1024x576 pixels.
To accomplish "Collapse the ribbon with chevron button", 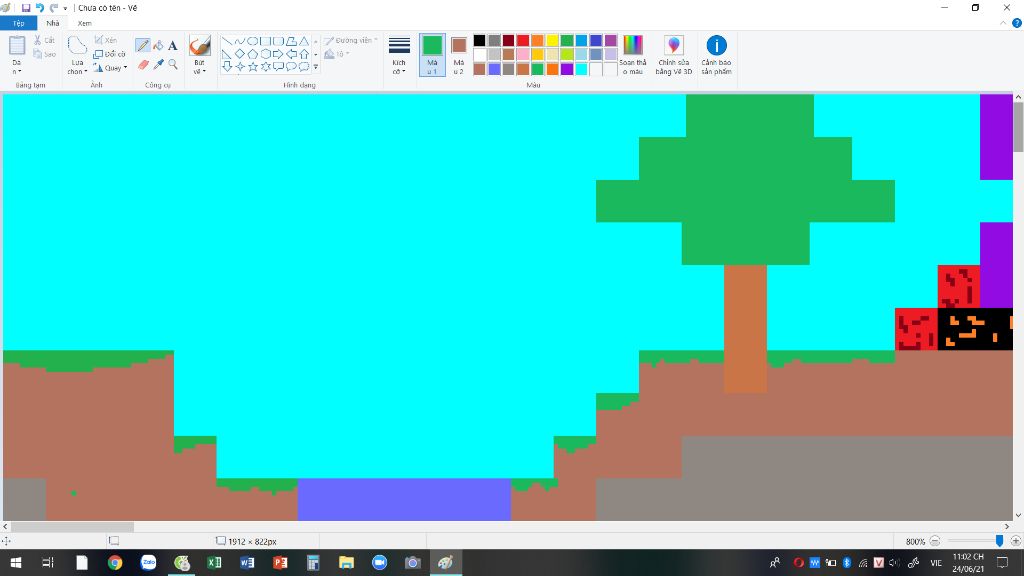I will click(1003, 23).
